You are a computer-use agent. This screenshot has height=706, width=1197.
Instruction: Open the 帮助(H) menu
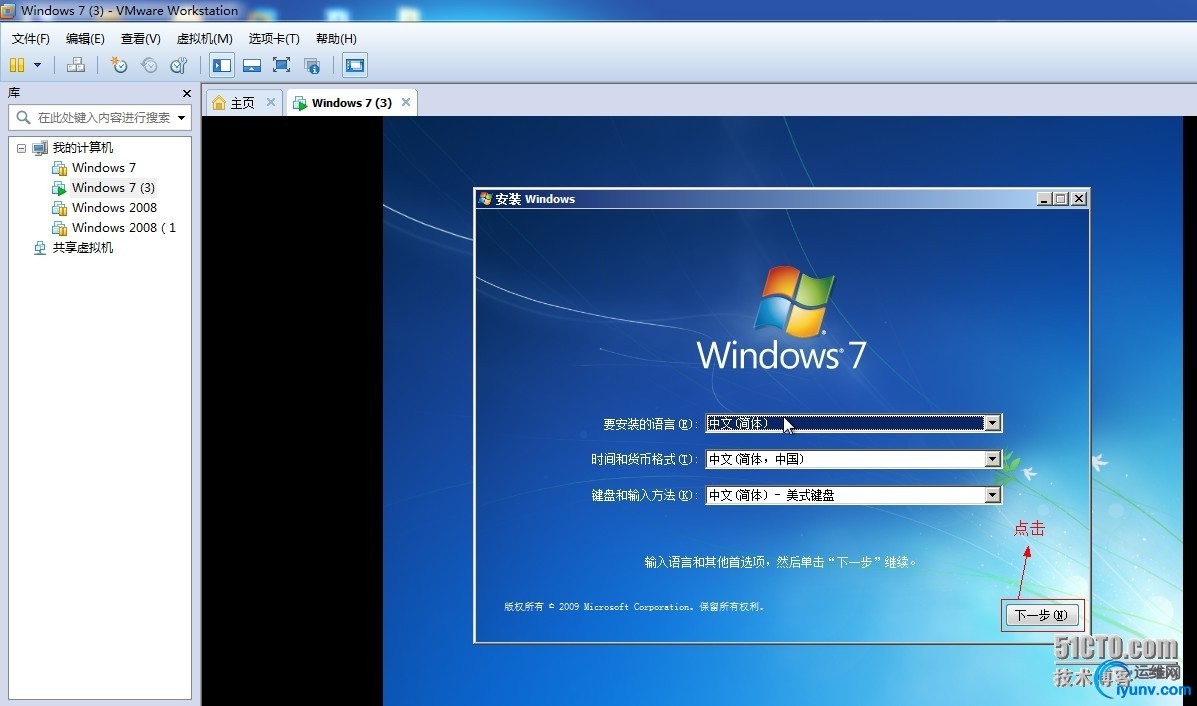[x=336, y=39]
